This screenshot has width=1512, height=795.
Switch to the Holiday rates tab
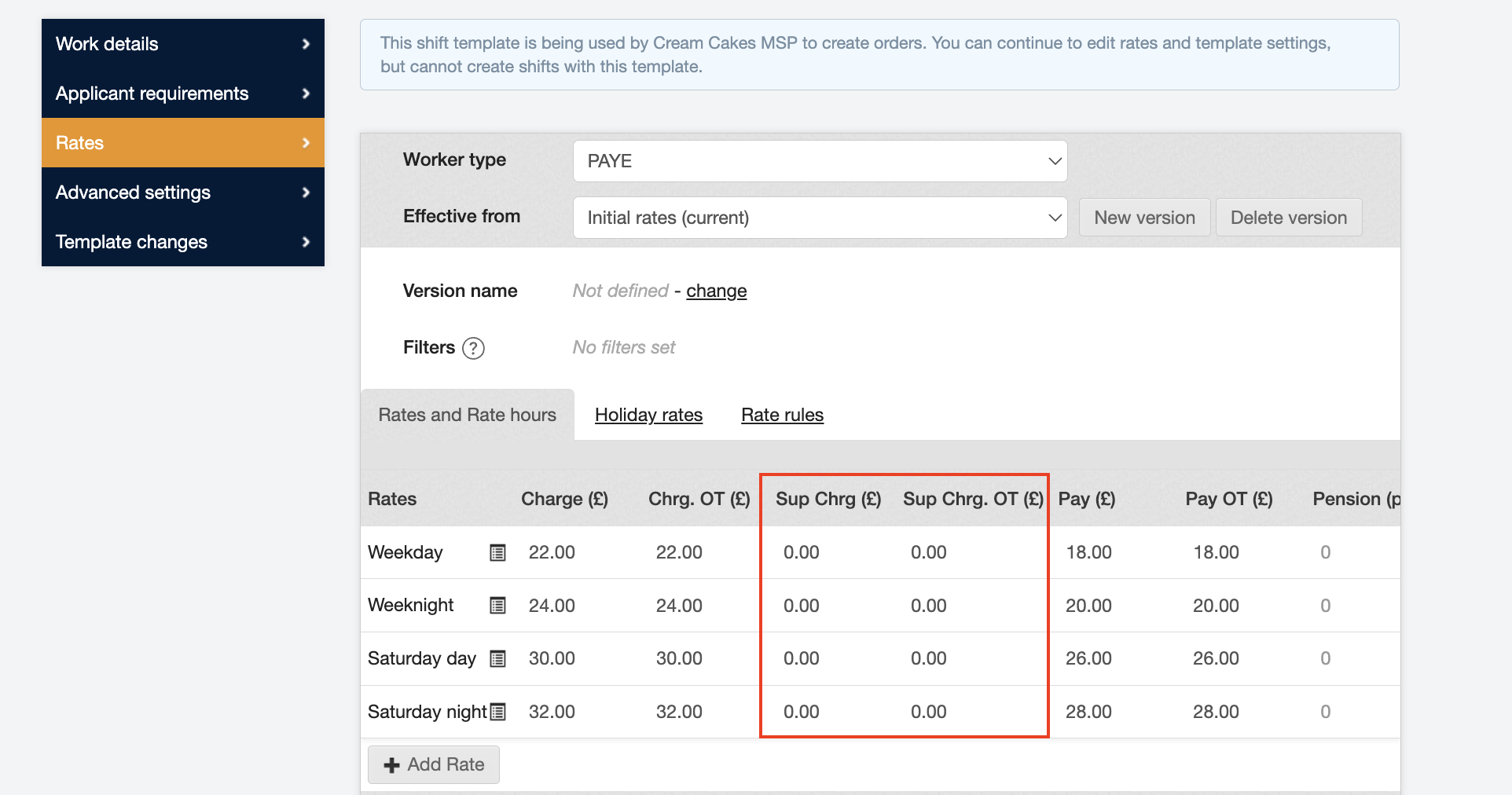click(648, 415)
